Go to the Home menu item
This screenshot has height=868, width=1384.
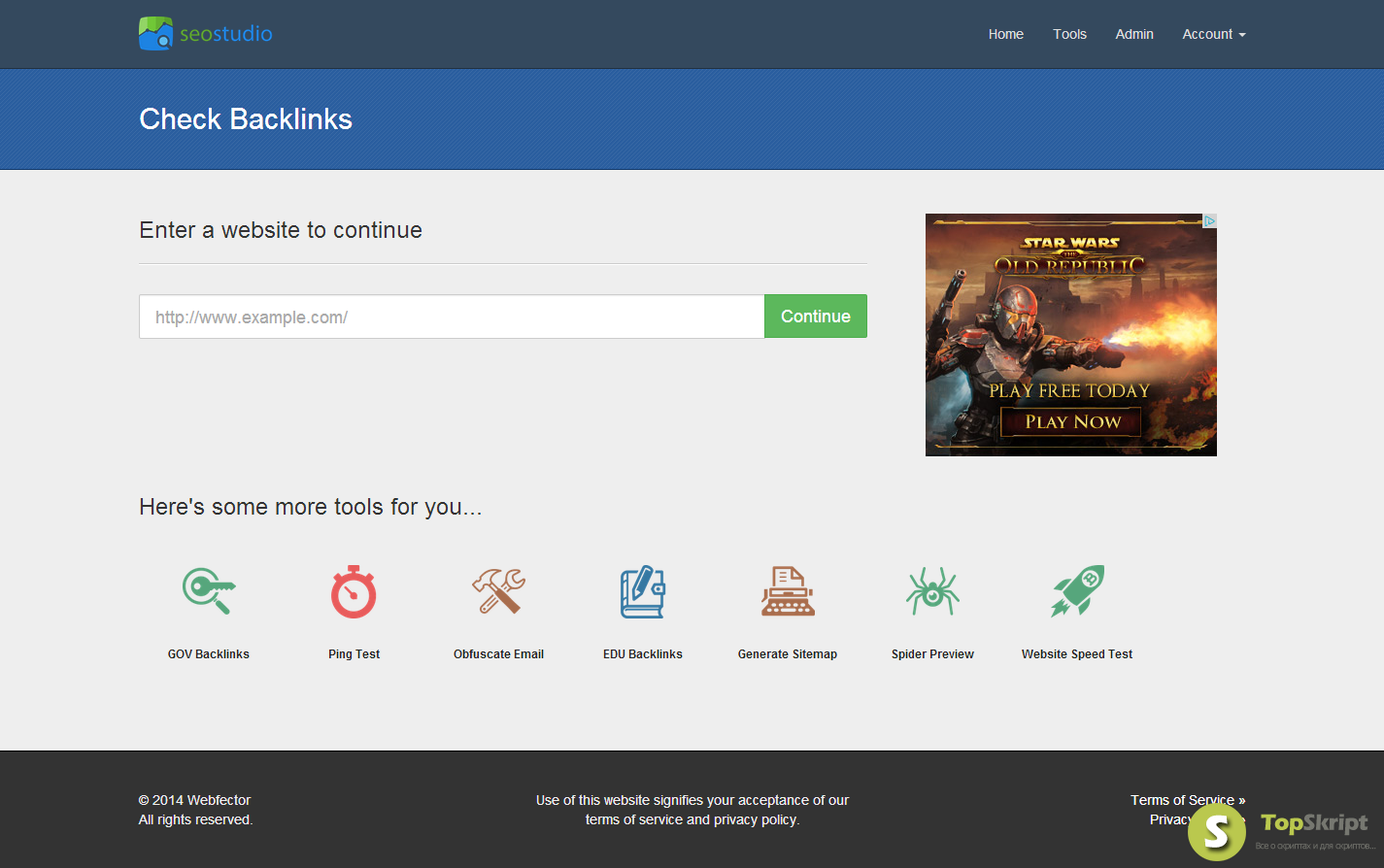tap(1006, 34)
